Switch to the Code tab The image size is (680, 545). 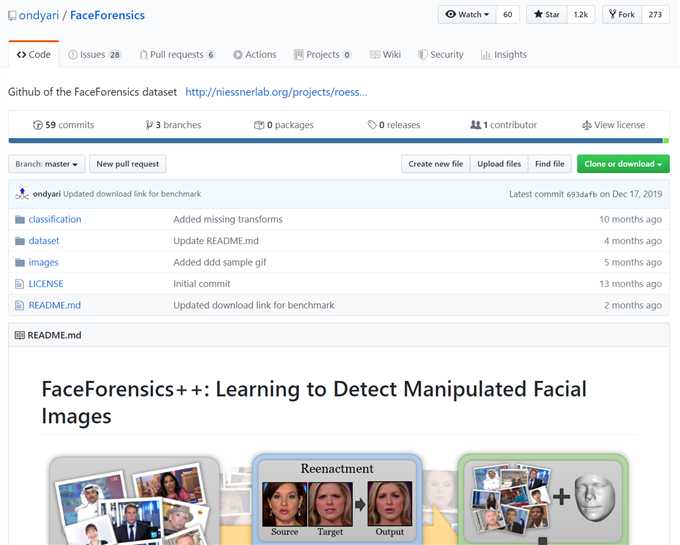(33, 55)
